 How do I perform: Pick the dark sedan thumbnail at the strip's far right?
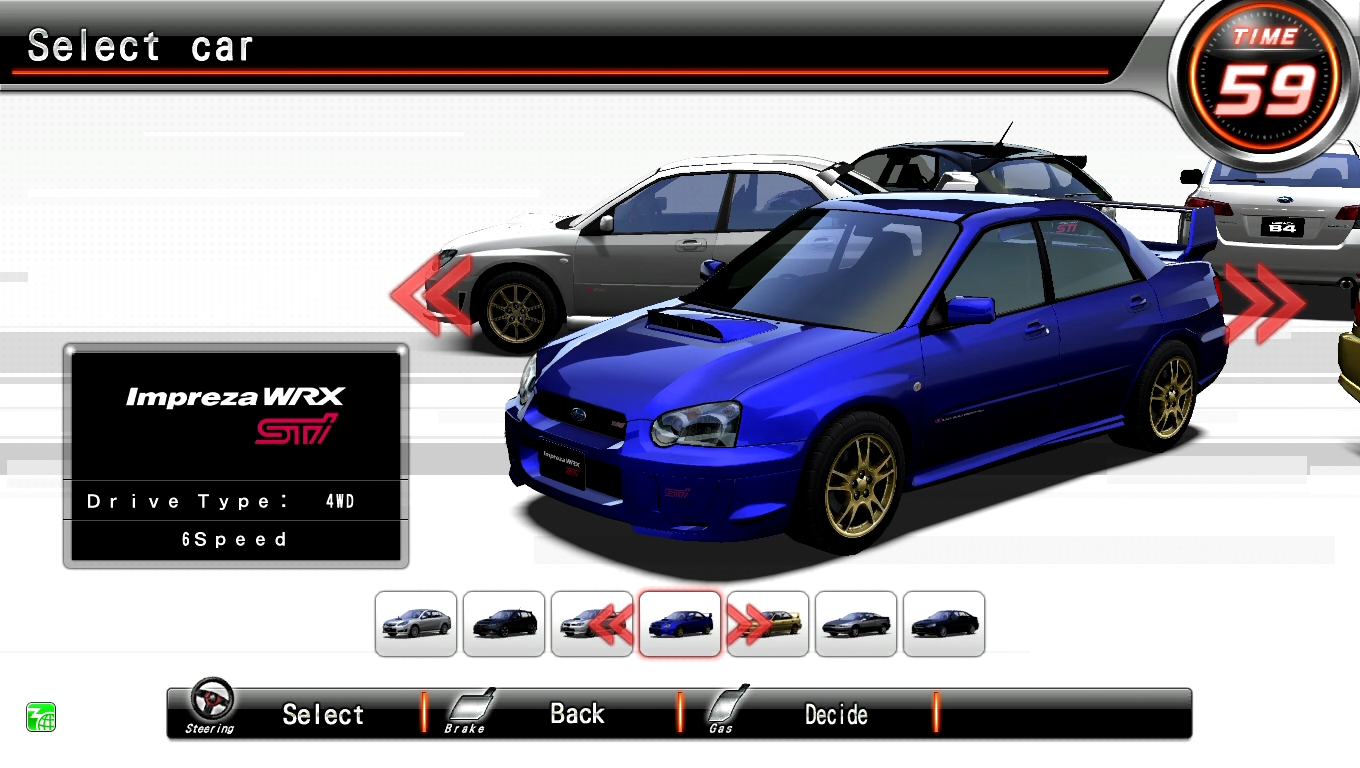click(x=944, y=624)
